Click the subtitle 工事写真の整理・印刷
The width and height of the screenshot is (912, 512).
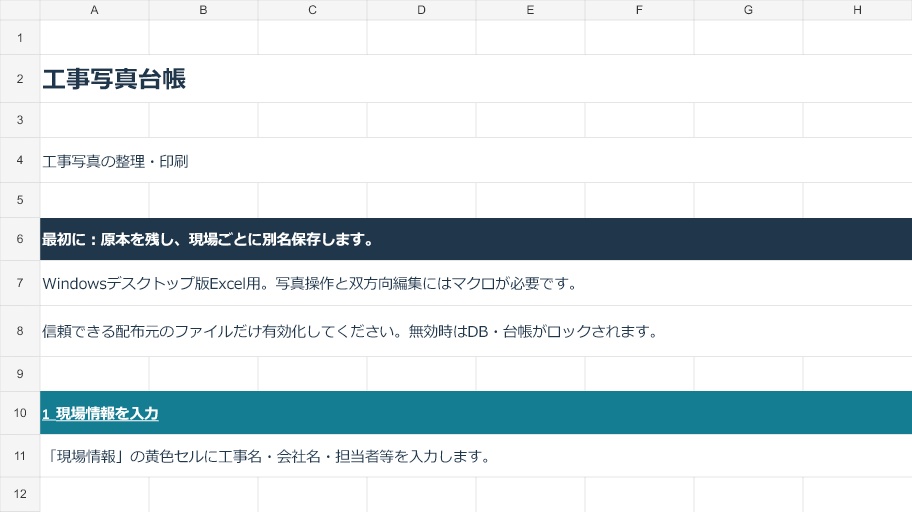[115, 161]
